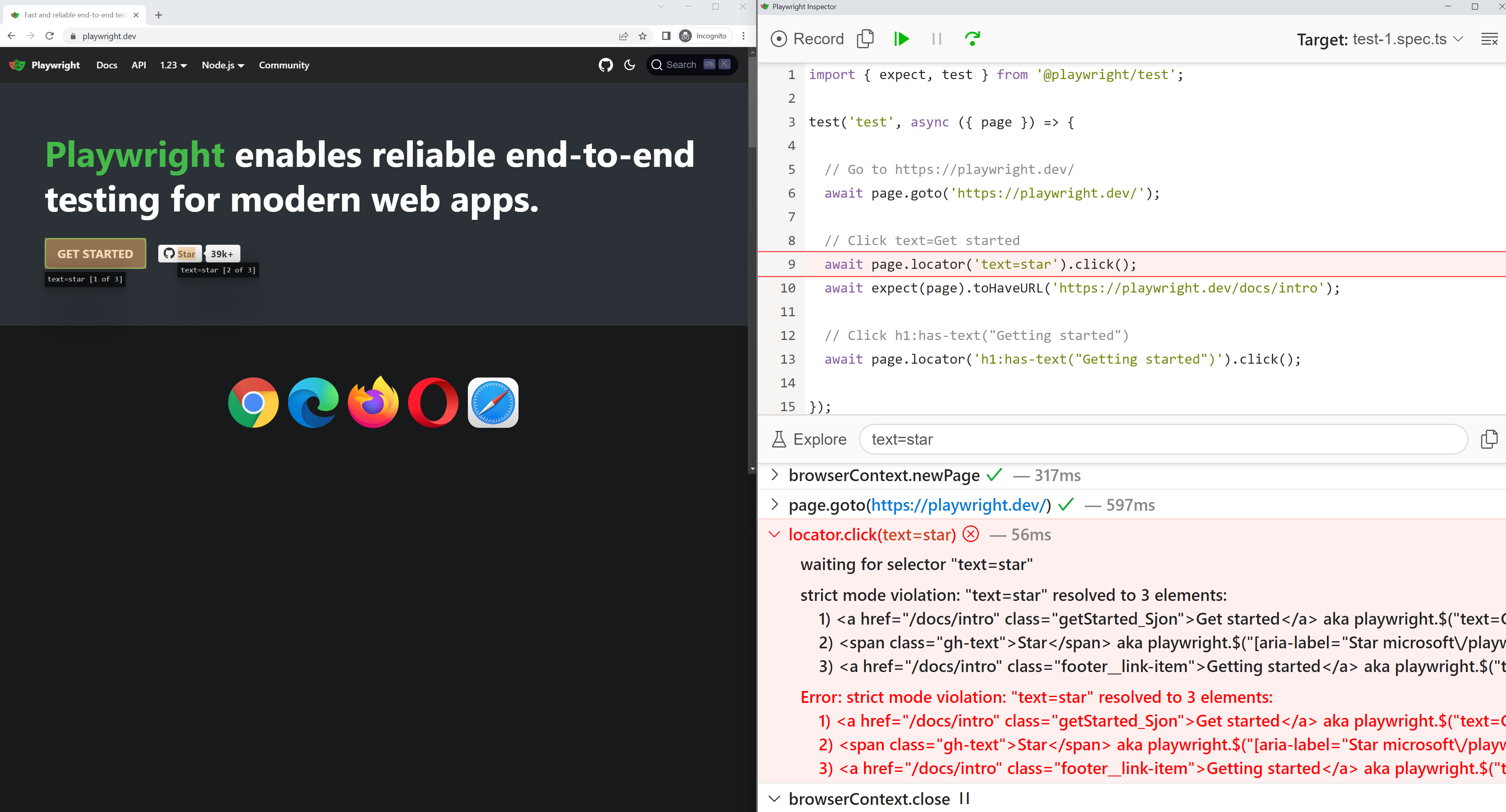Open the Target test-1.spec.ts dropdown
The height and width of the screenshot is (812, 1506).
point(1380,39)
